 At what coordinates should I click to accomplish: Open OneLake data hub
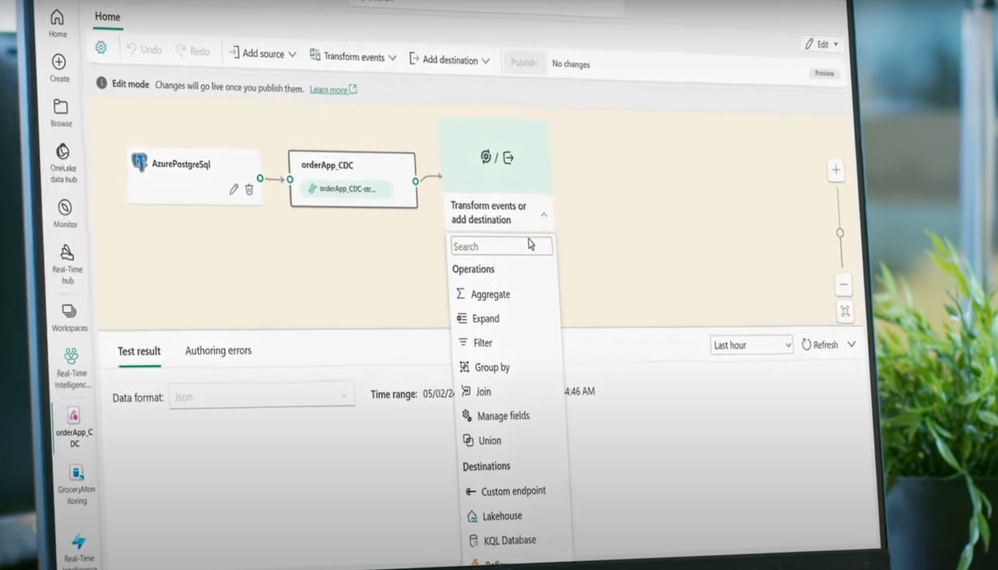[63, 163]
